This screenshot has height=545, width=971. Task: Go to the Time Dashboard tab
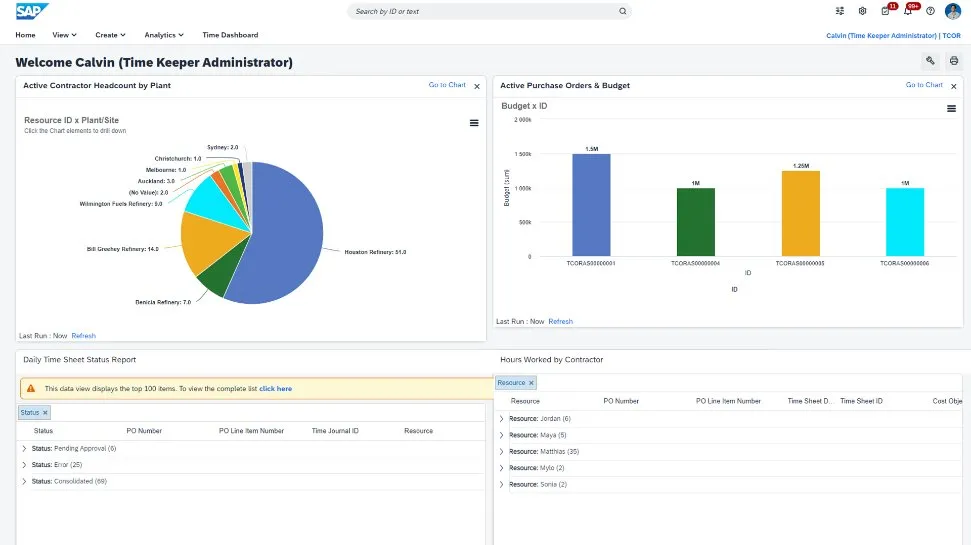(230, 35)
